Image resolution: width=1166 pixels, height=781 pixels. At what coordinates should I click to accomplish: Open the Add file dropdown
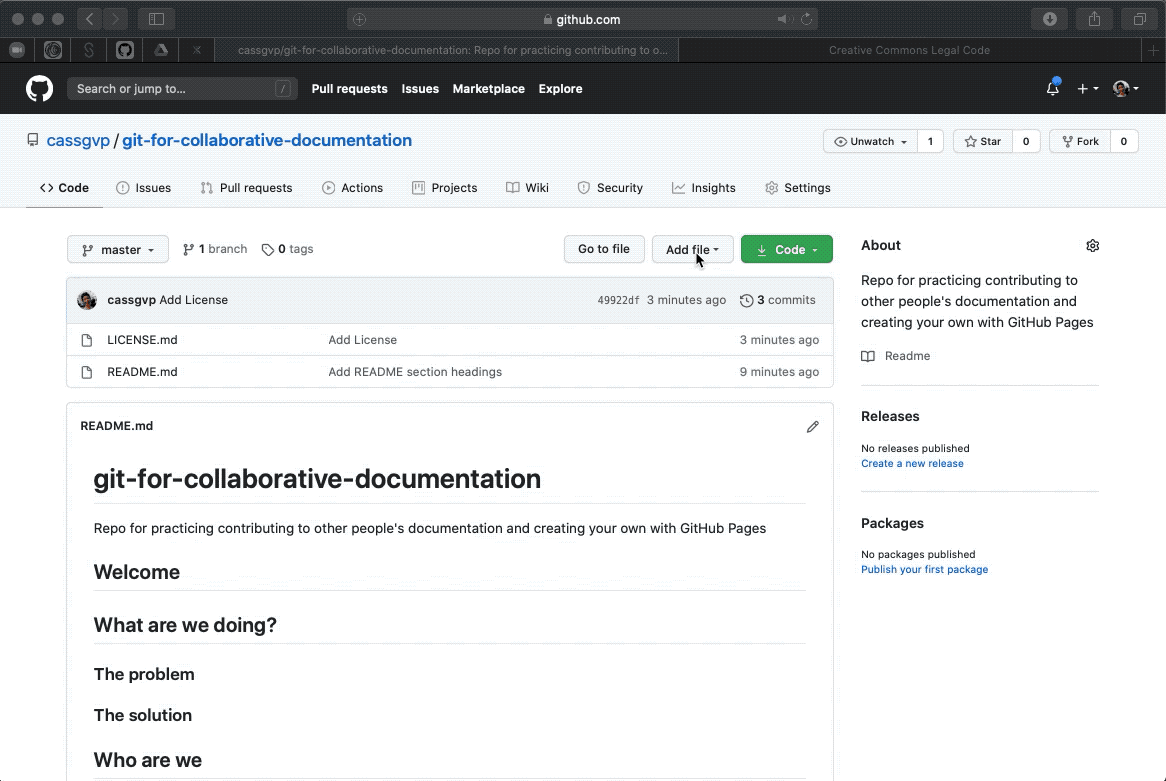click(x=692, y=249)
